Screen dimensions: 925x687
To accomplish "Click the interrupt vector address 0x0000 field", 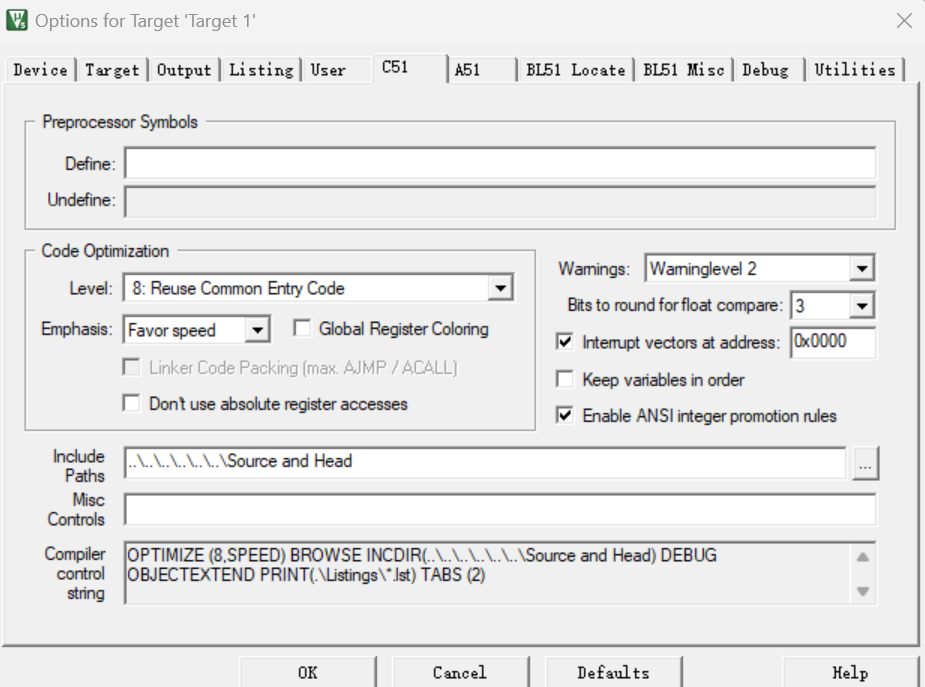I will [833, 342].
